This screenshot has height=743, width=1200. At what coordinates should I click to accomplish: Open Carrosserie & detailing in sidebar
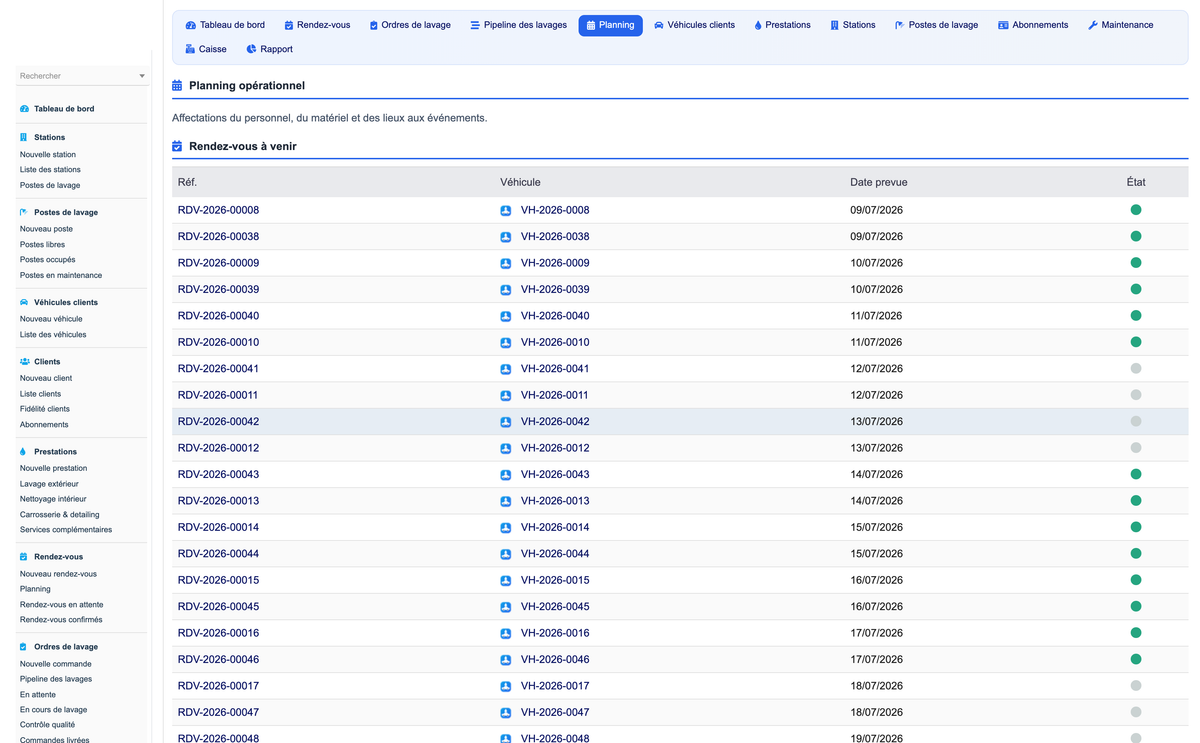coord(60,515)
